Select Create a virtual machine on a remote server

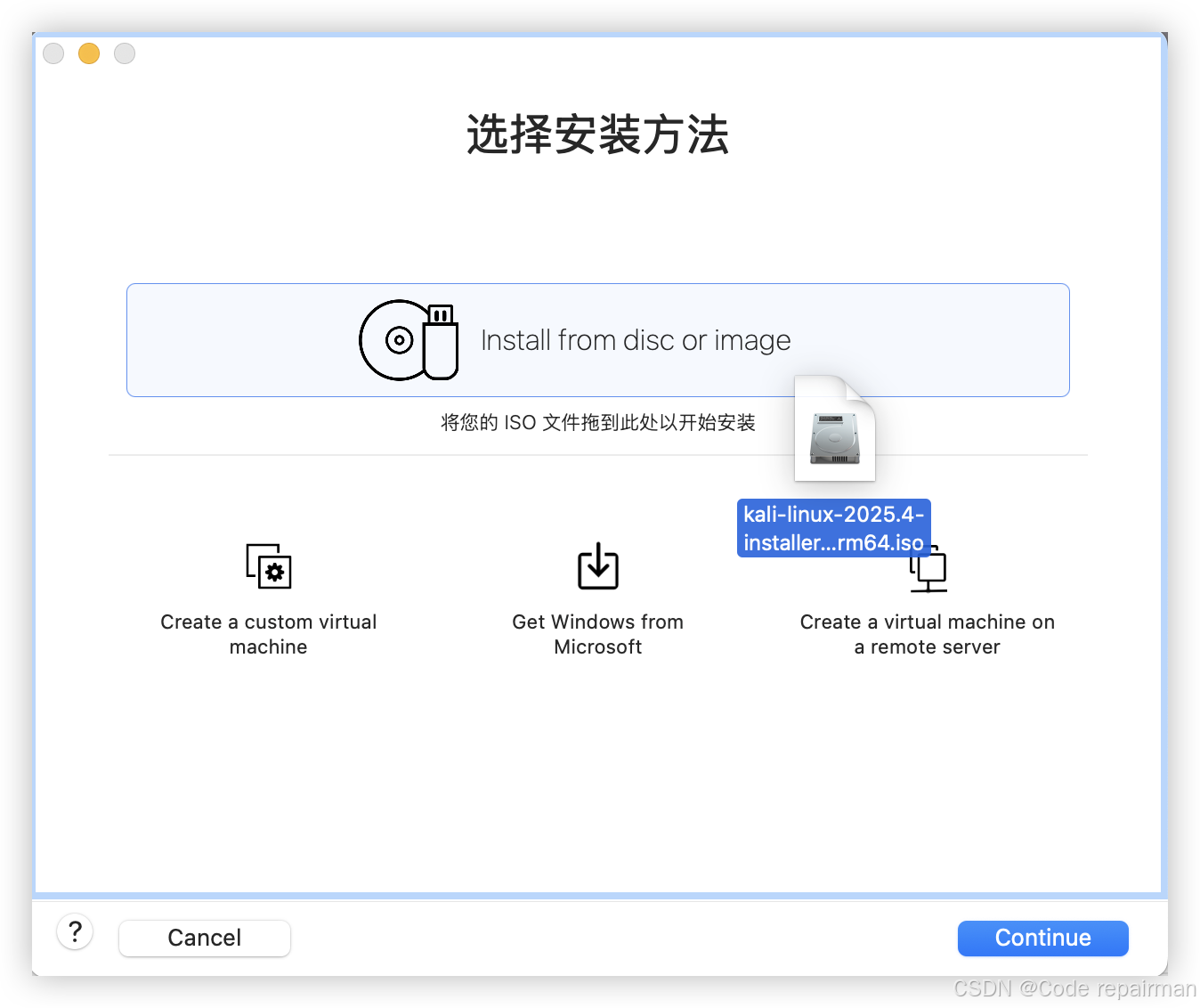927,634
